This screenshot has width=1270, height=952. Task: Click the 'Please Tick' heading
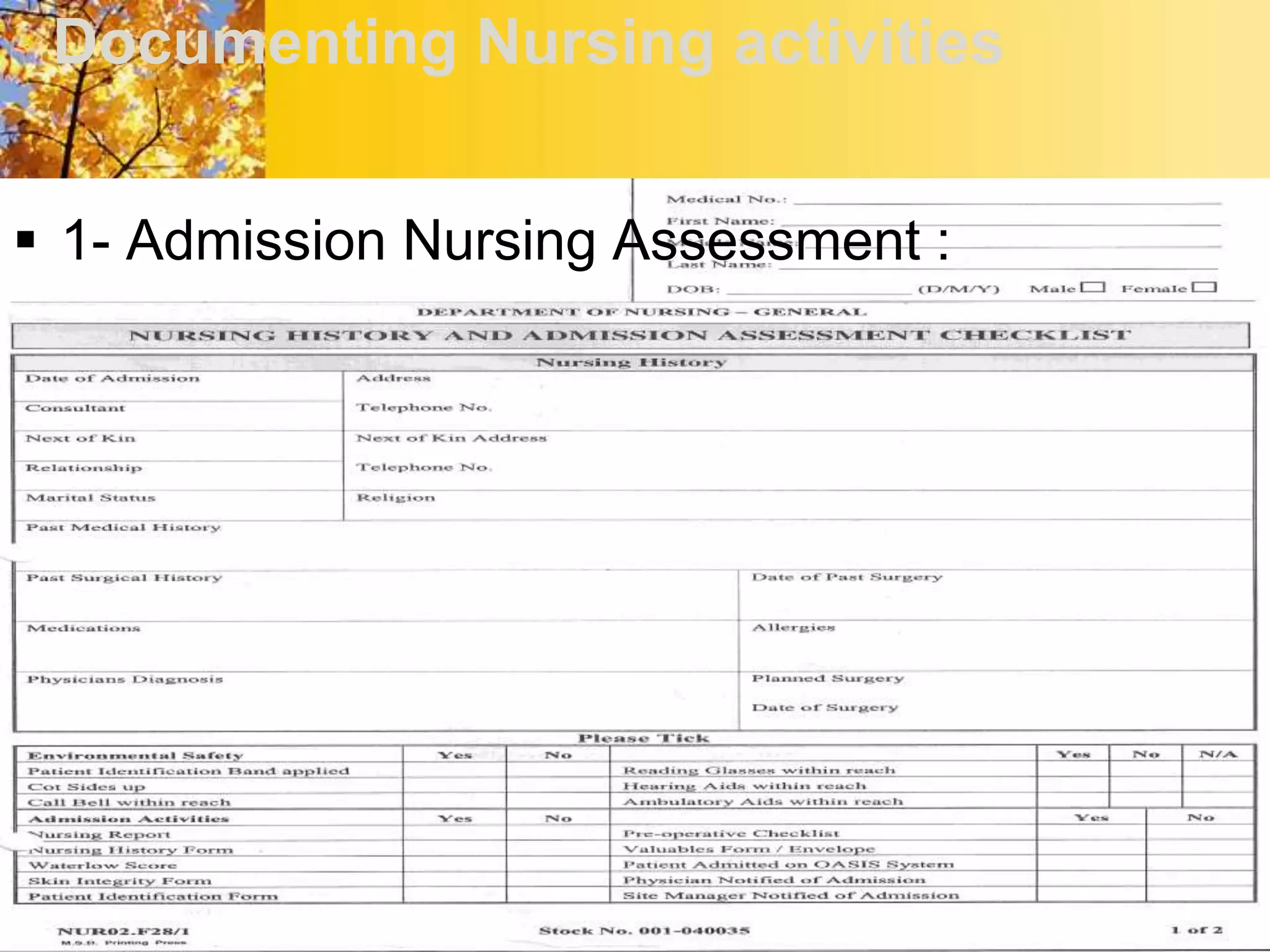(643, 738)
